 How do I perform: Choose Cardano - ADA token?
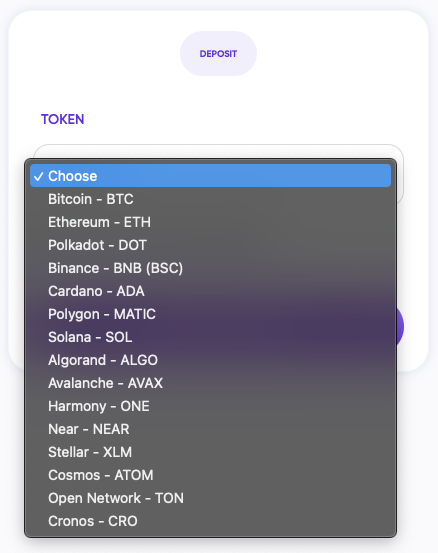(x=211, y=291)
